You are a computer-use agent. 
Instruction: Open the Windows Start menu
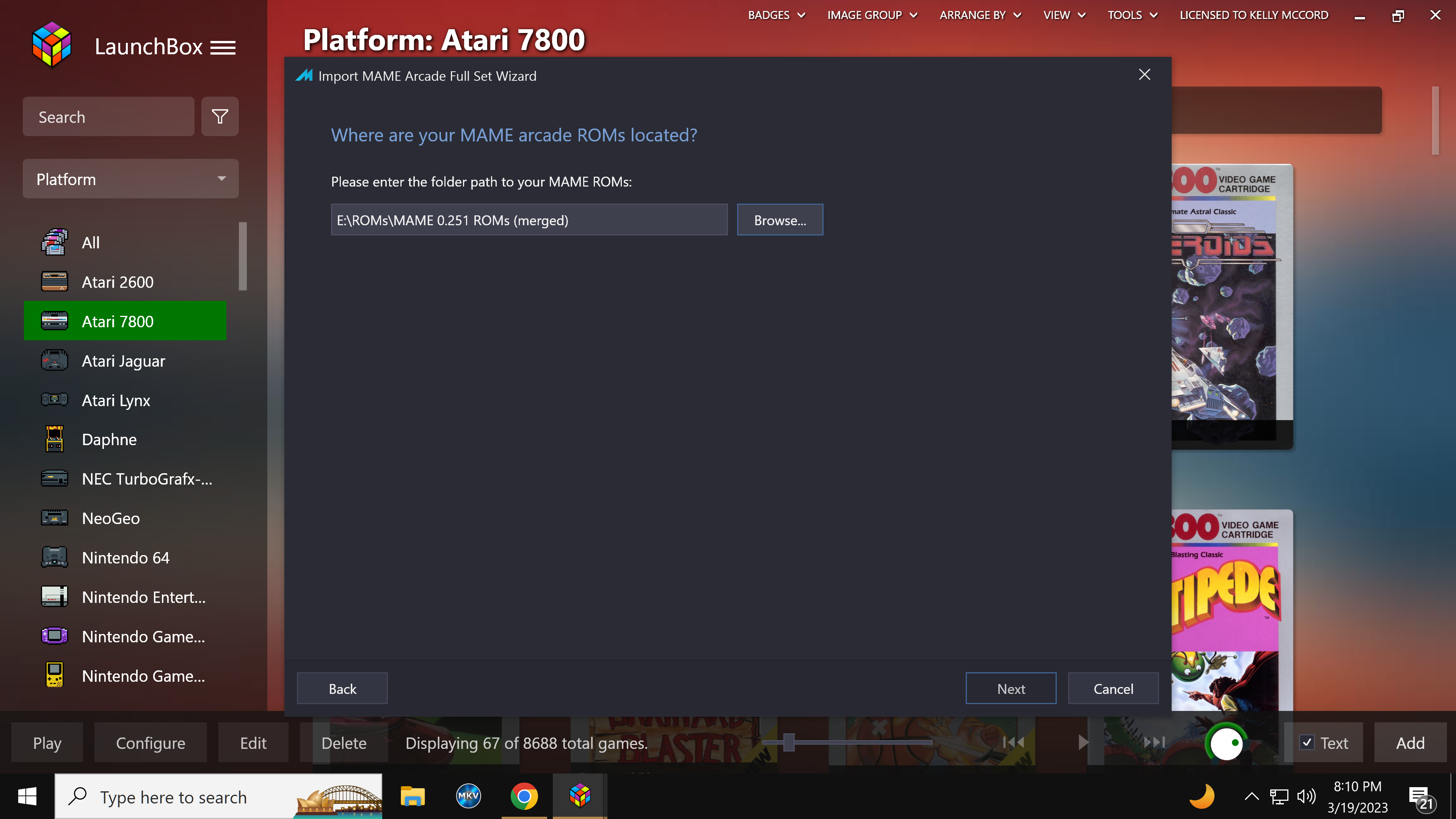(27, 797)
